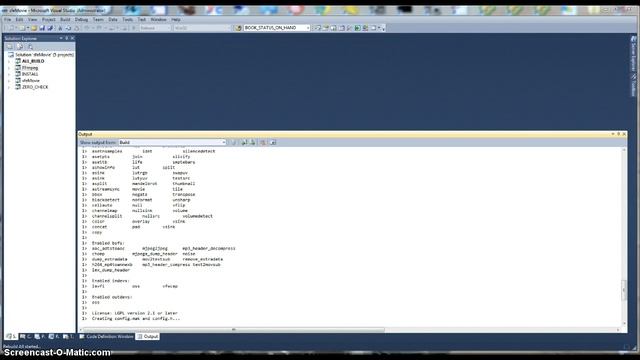Switch to the Output tab

[x=148, y=336]
